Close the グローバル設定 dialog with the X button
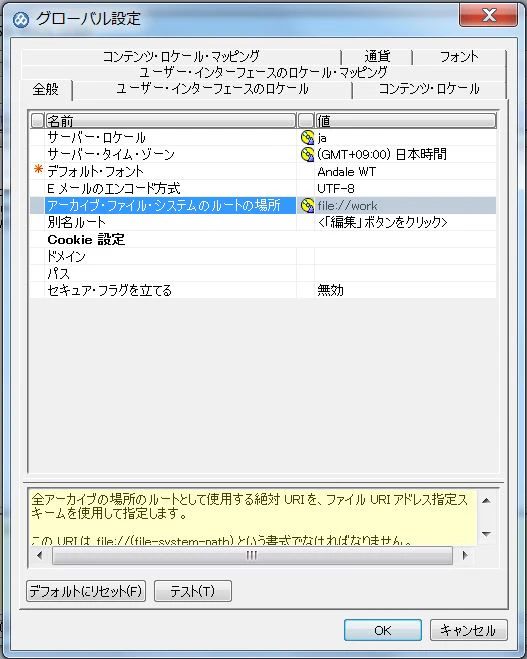The image size is (527, 659). (488, 15)
